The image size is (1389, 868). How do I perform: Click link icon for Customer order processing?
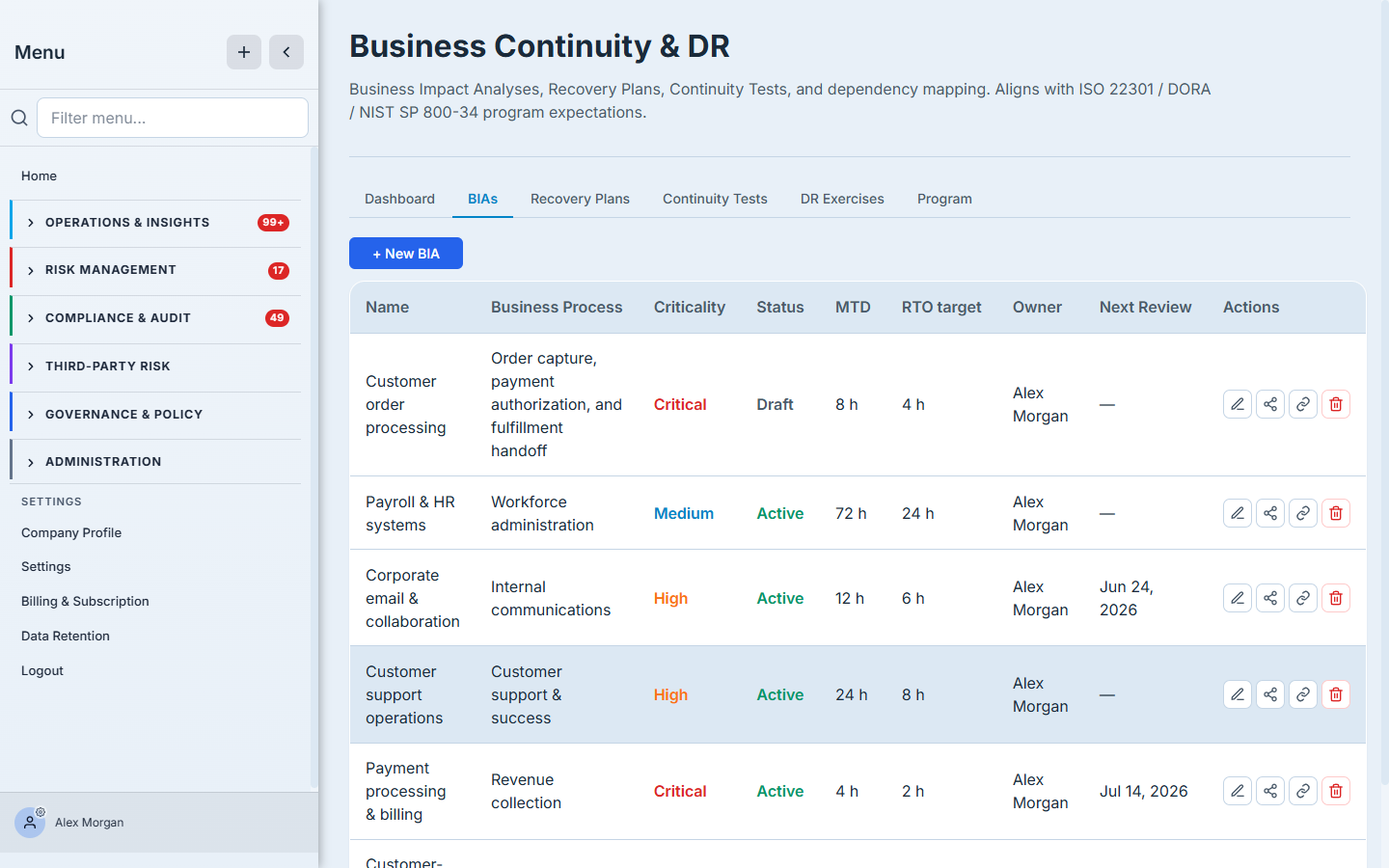pos(1303,404)
